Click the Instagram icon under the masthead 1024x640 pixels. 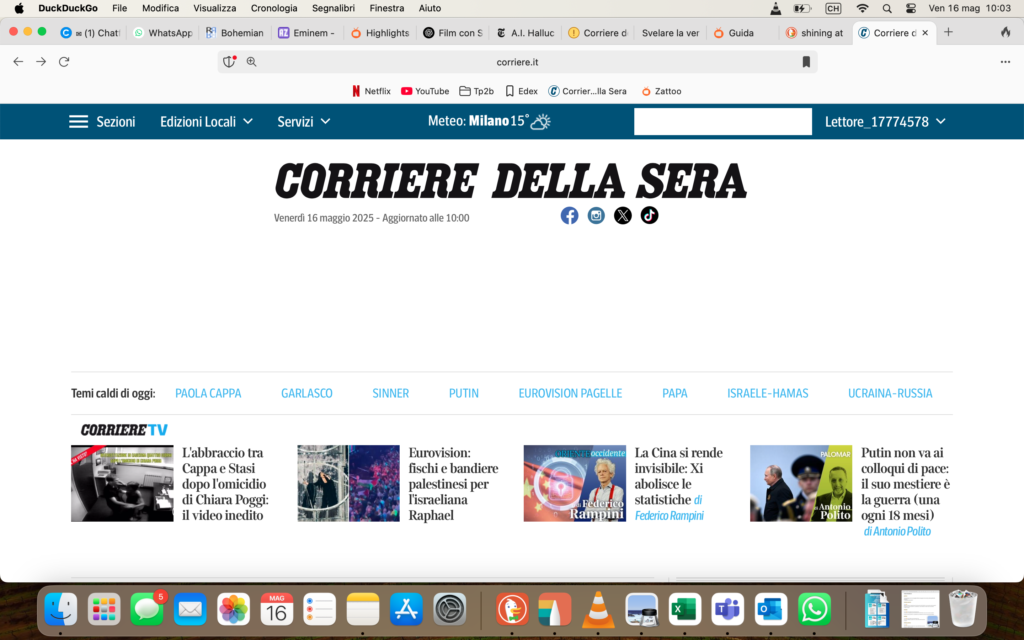596,215
